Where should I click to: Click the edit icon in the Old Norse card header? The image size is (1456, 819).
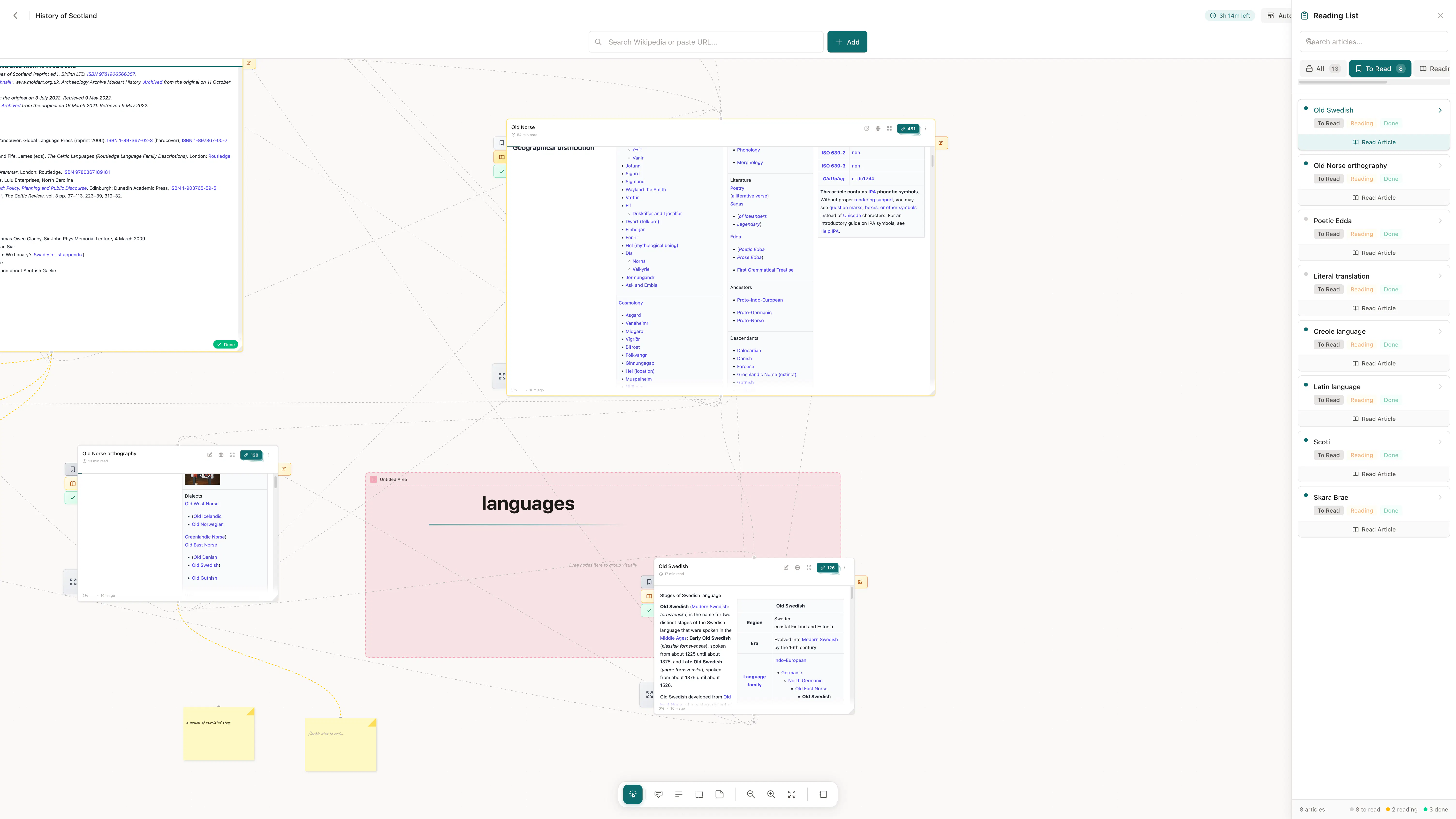coord(866,128)
